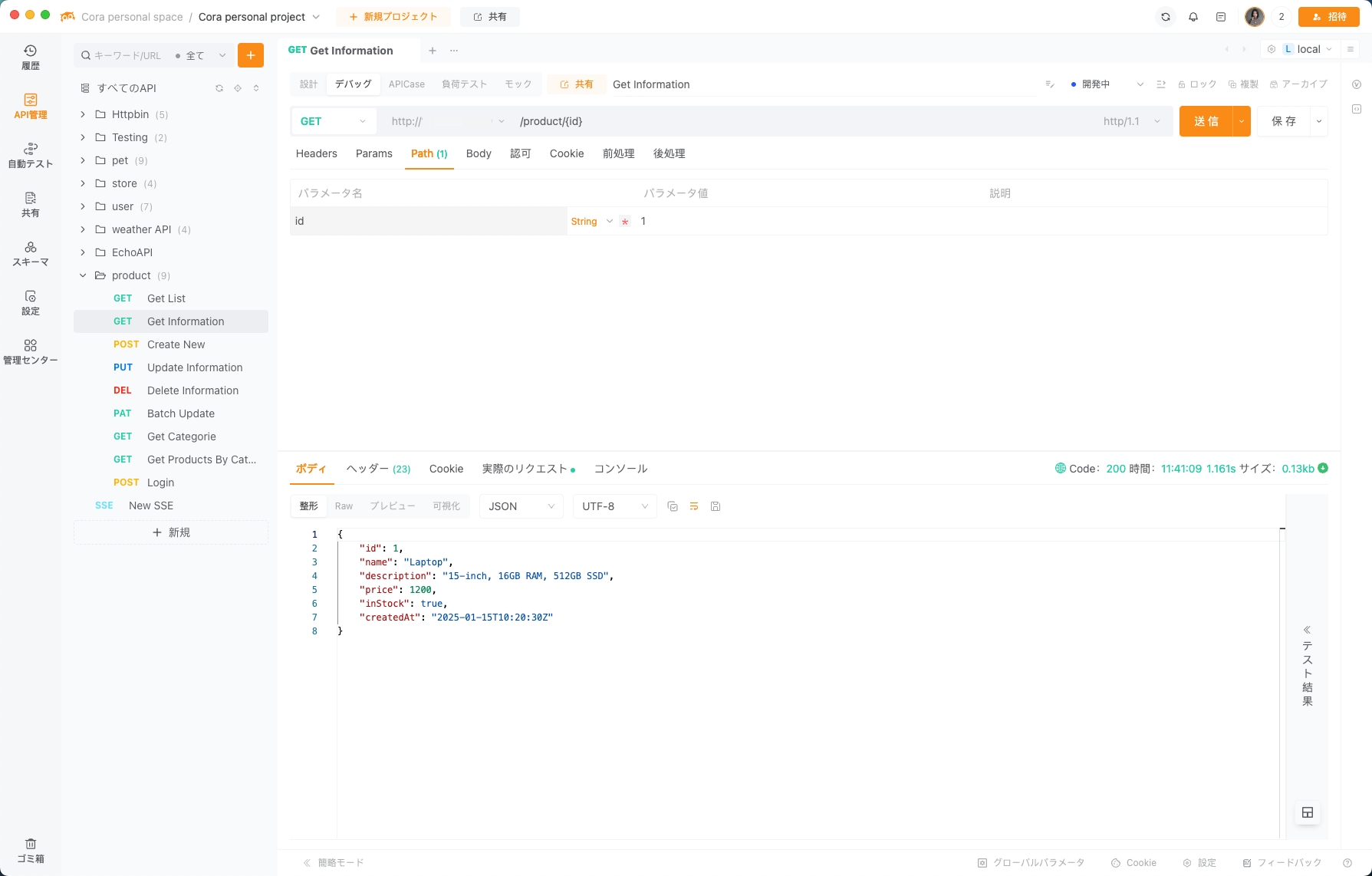The height and width of the screenshot is (876, 1372).
Task: Open the モック mode tab
Action: [518, 84]
